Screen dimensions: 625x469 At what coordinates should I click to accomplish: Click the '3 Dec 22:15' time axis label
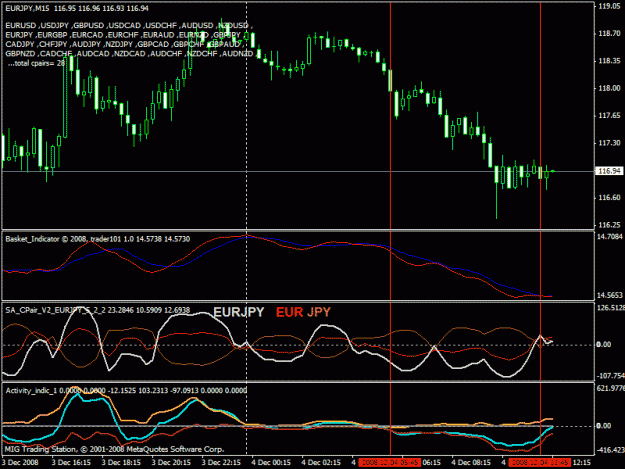pyautogui.click(x=221, y=462)
